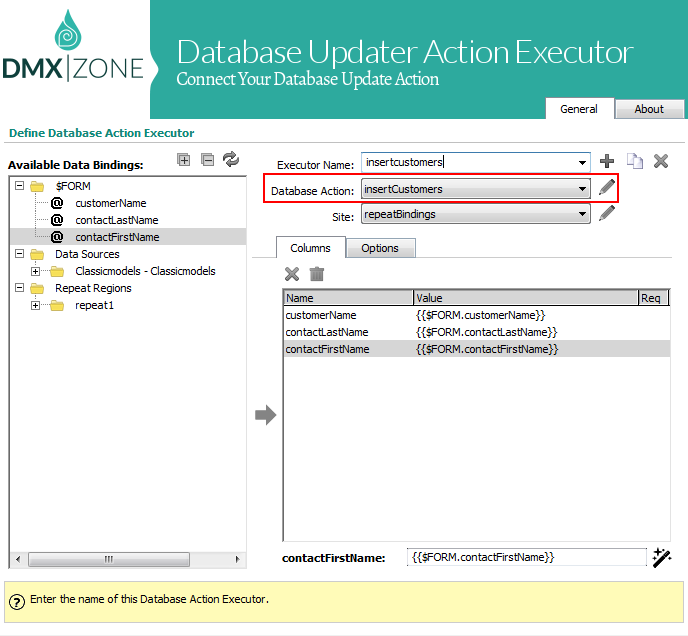This screenshot has height=636, width=688.
Task: Click the {{$FORM.customerName}} value cell
Action: pos(480,315)
